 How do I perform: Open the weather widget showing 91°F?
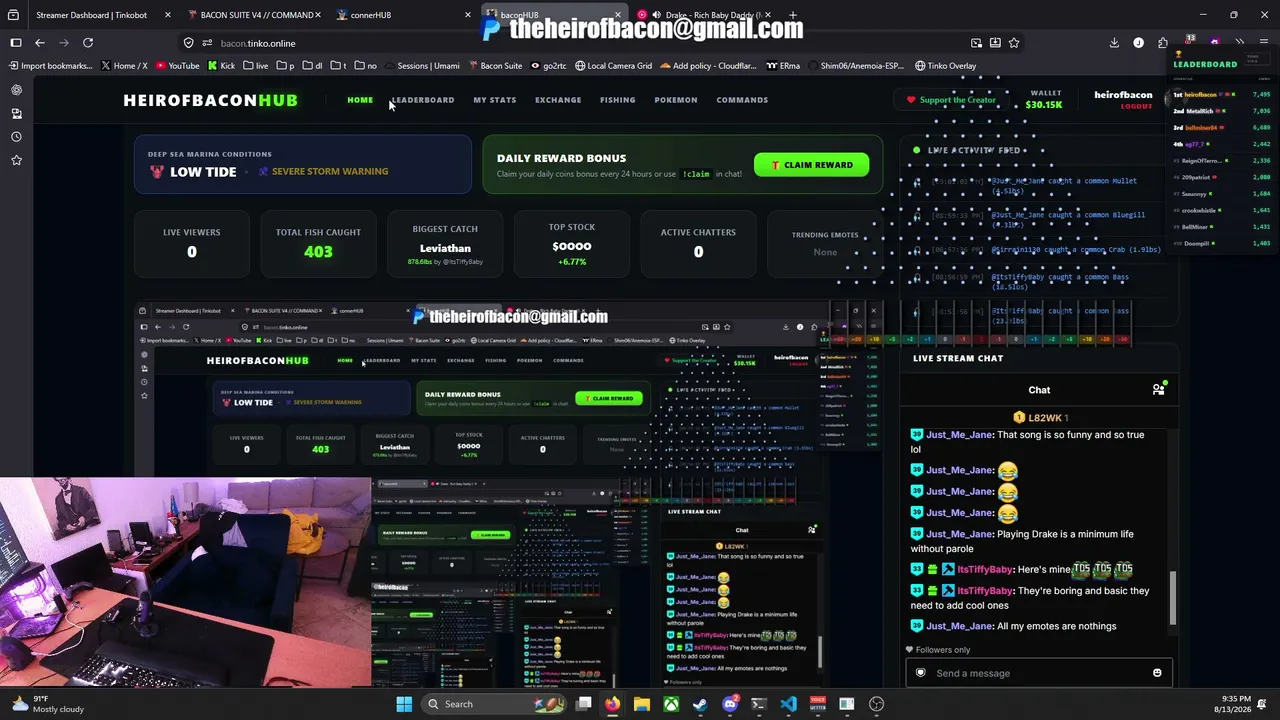click(47, 704)
